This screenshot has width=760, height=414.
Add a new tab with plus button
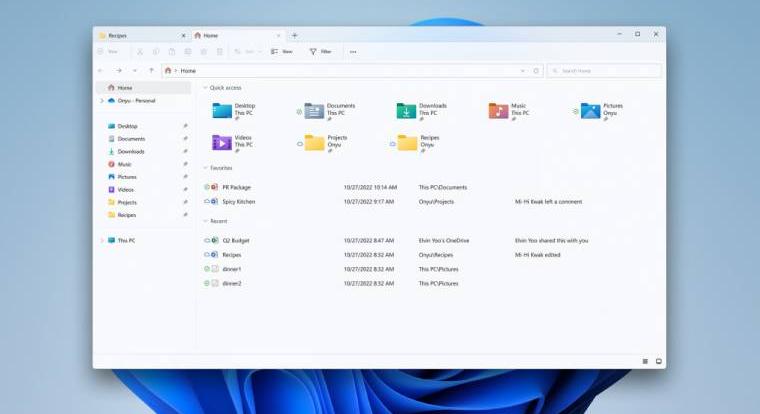pyautogui.click(x=294, y=35)
